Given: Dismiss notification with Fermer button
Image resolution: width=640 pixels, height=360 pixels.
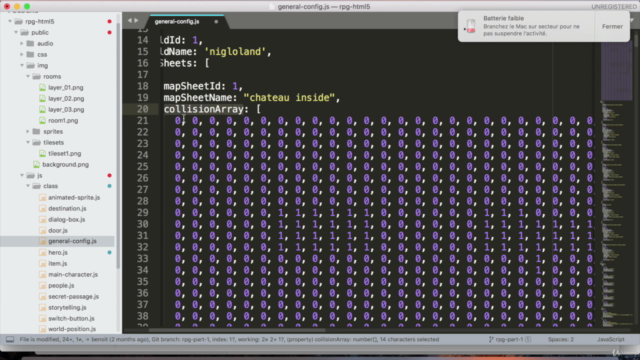Looking at the screenshot, I should 612,27.
